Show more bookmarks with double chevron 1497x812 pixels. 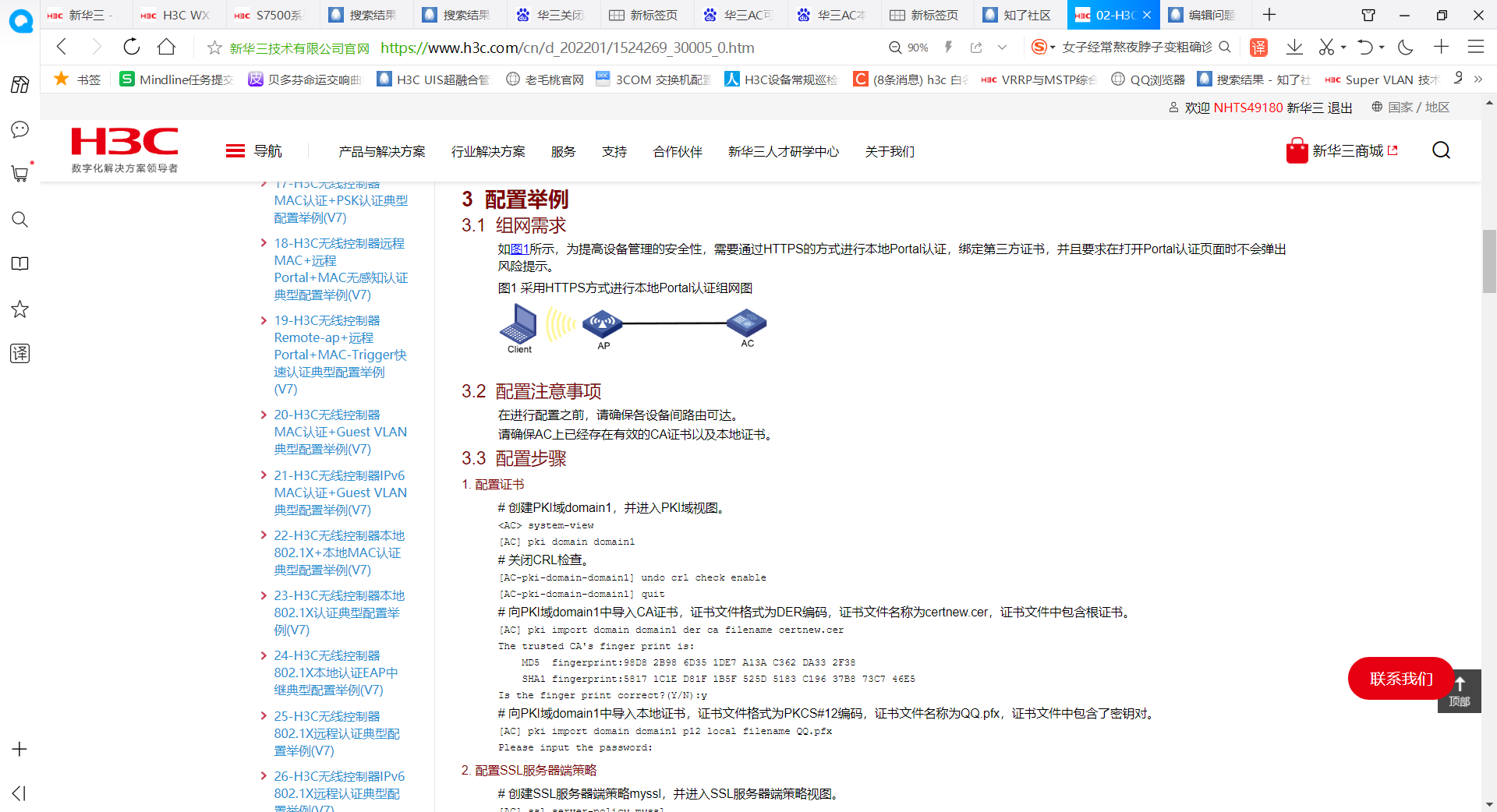point(1478,79)
